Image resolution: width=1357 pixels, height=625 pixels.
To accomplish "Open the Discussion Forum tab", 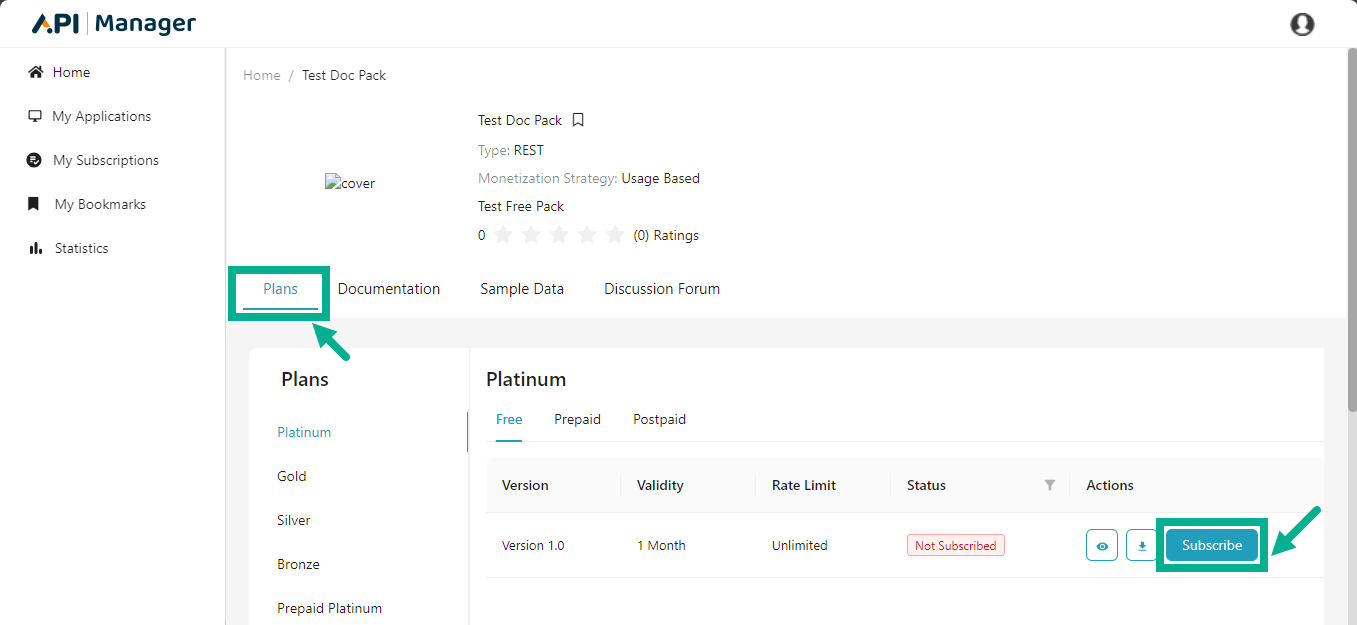I will (661, 289).
